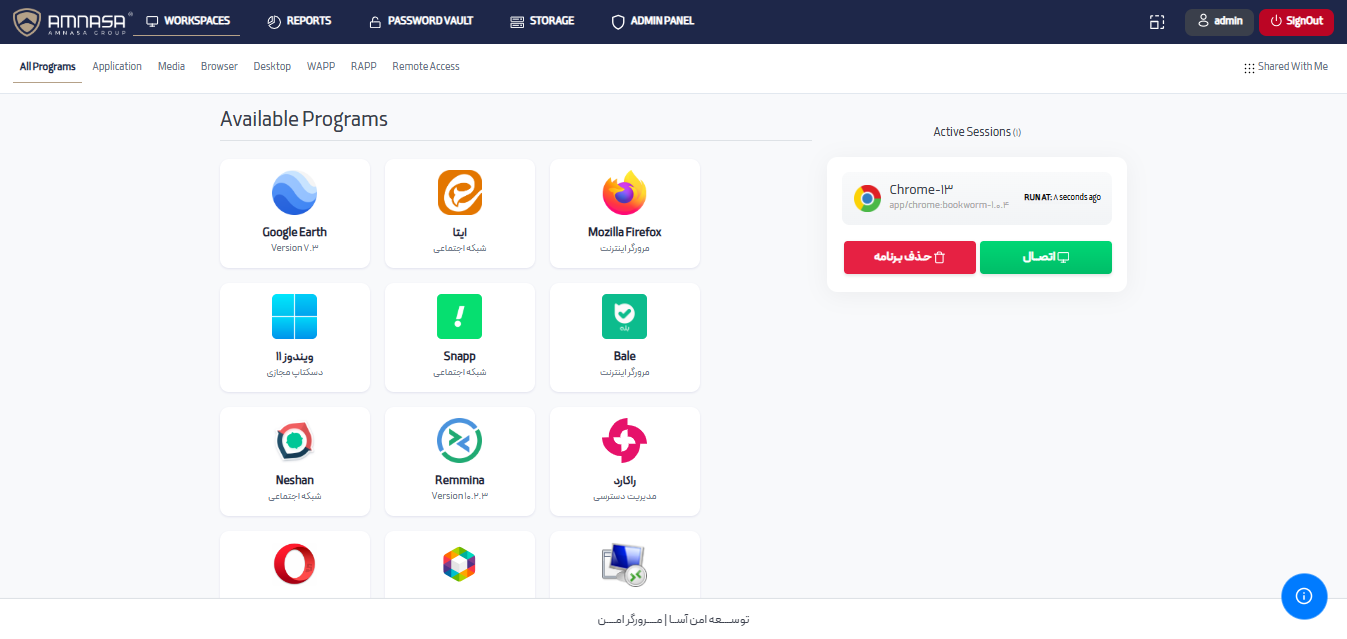
Task: Click the red delete program button
Action: point(910,257)
